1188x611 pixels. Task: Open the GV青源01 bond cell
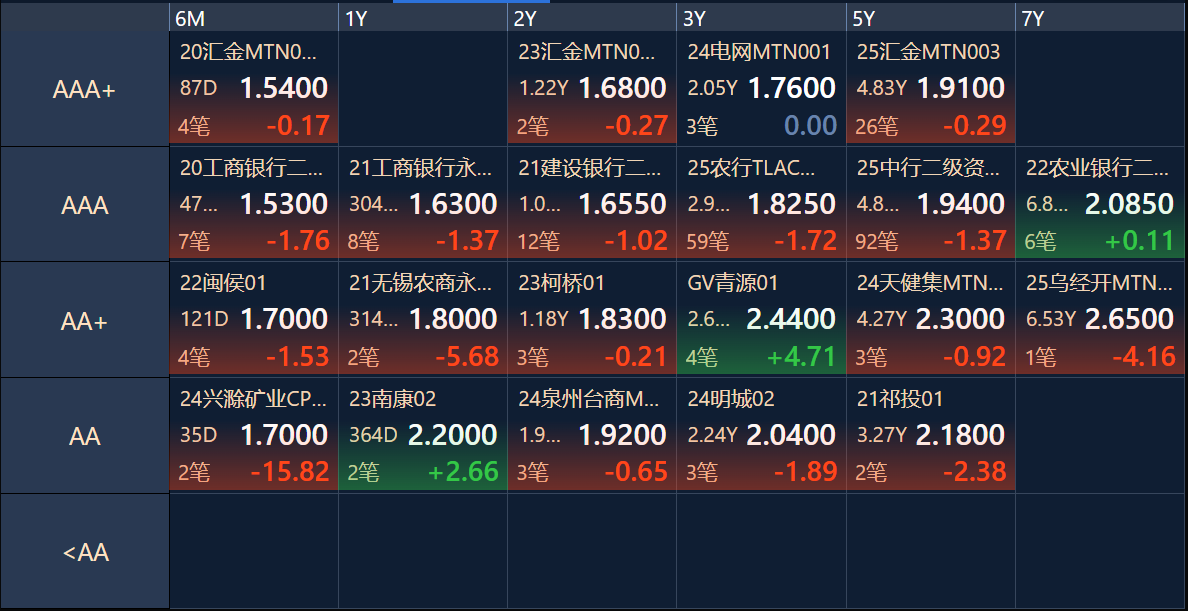coord(761,319)
